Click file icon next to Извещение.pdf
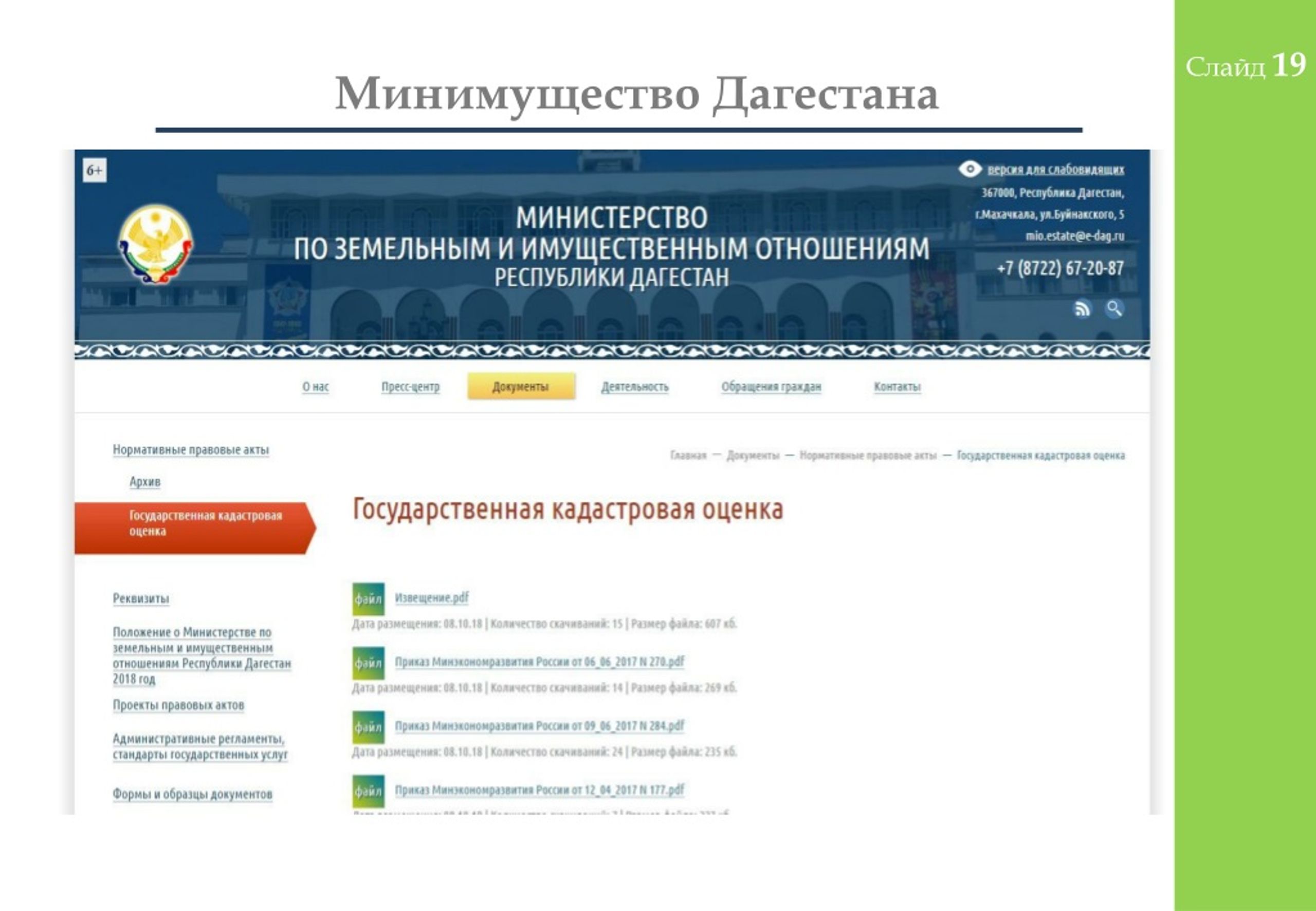Image resolution: width=1316 pixels, height=911 pixels. pyautogui.click(x=368, y=599)
